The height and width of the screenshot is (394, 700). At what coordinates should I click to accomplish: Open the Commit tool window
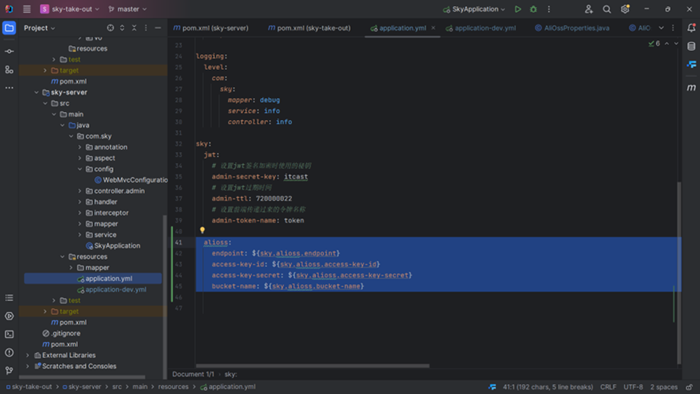click(x=9, y=51)
